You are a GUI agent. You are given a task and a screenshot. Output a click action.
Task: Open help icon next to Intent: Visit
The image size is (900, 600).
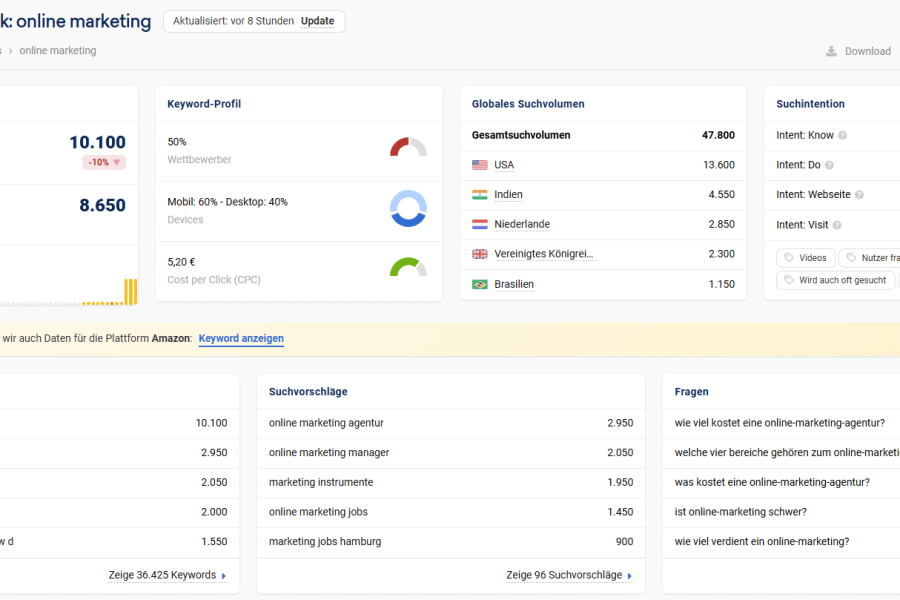(837, 225)
